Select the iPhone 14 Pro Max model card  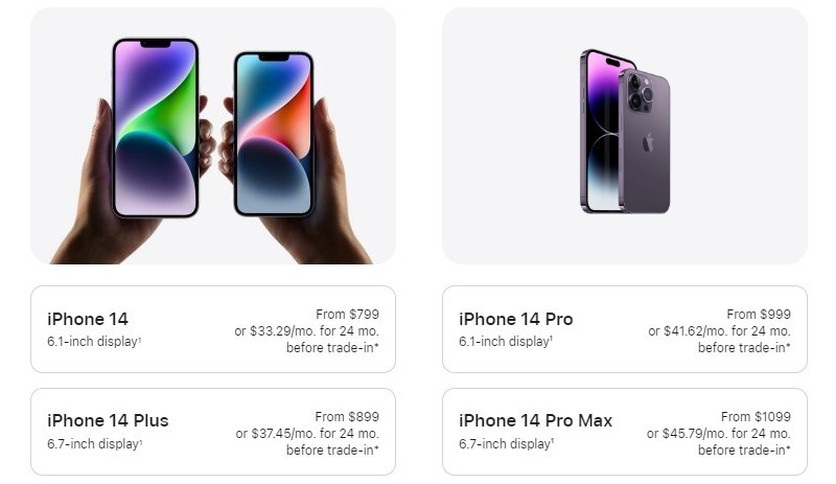click(624, 432)
